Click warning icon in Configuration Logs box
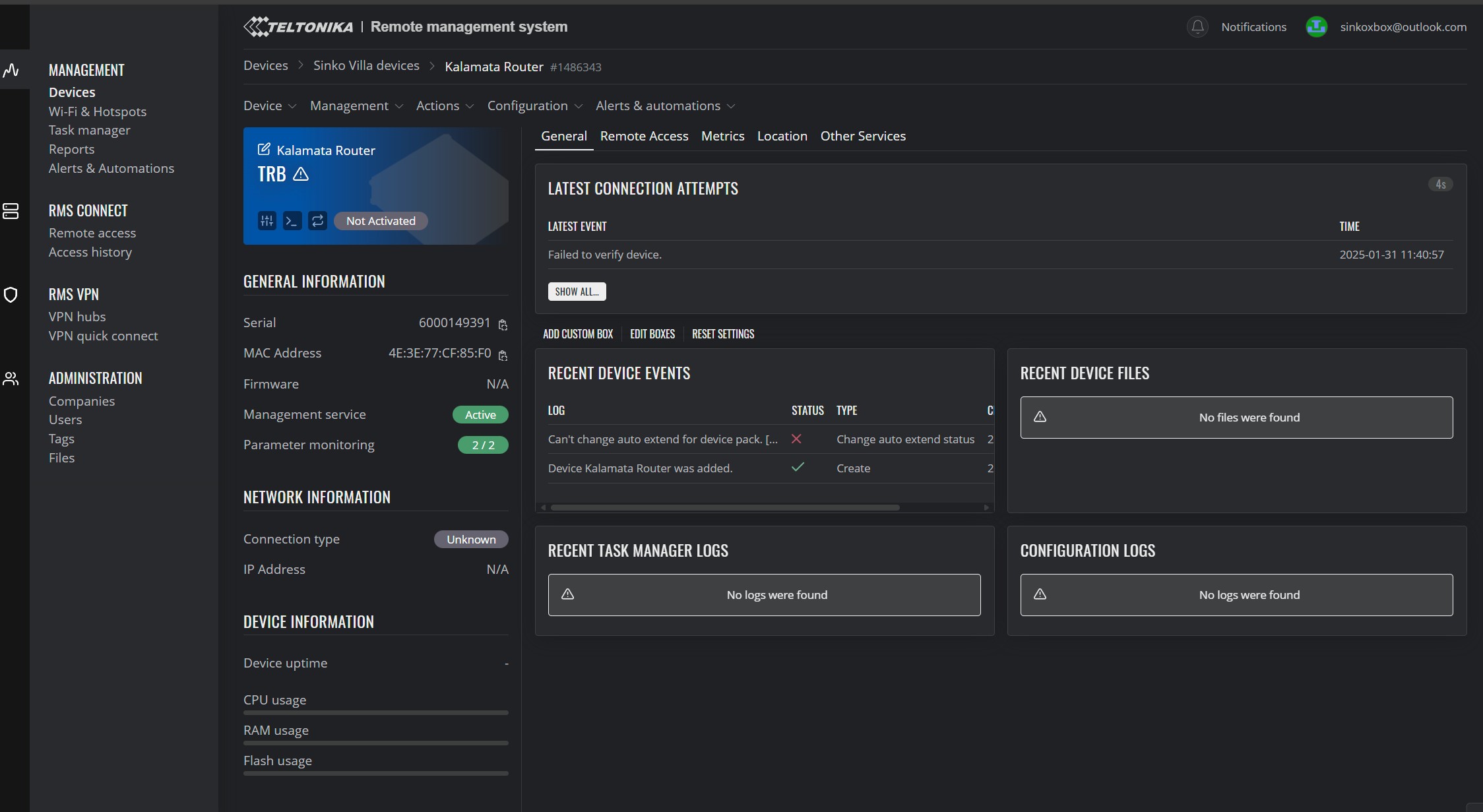The image size is (1483, 812). tap(1040, 594)
